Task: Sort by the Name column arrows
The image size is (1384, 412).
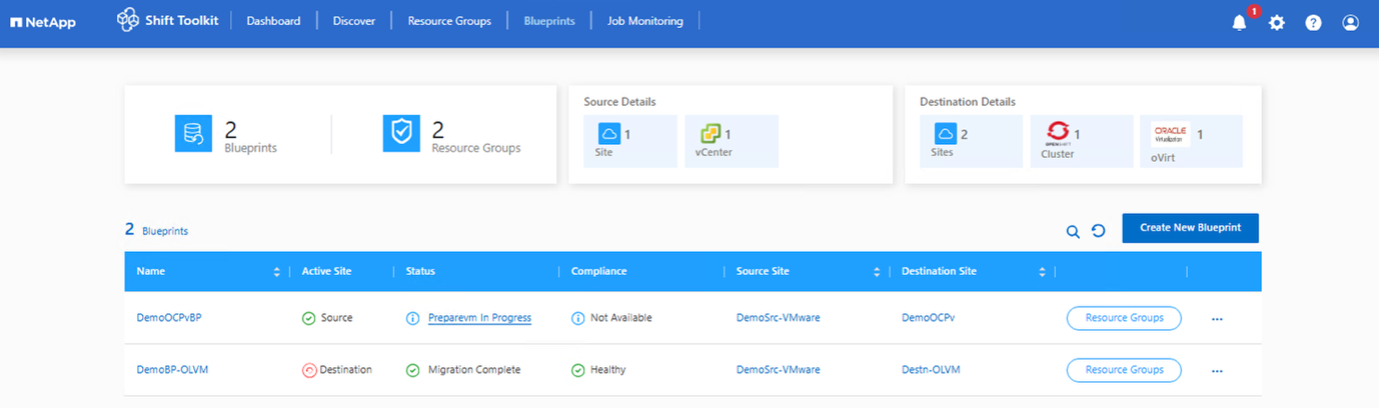Action: (x=278, y=273)
